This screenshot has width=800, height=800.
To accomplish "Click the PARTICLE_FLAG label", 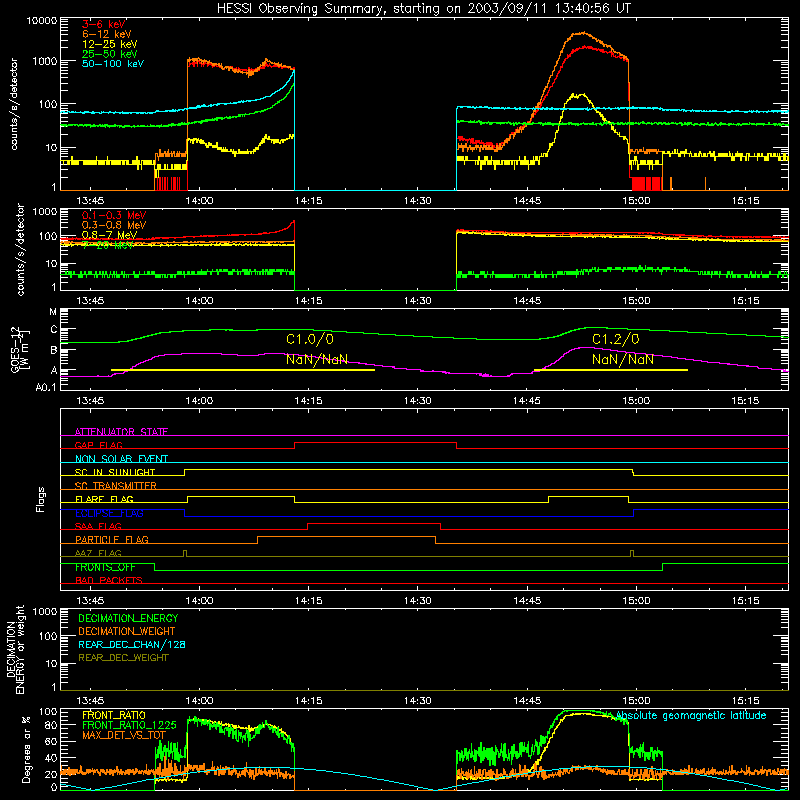I will 112,539.
